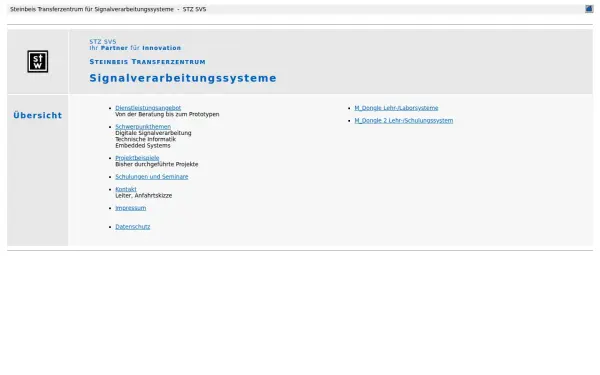
Task: Go to the Kontakt page
Action: pos(126,189)
